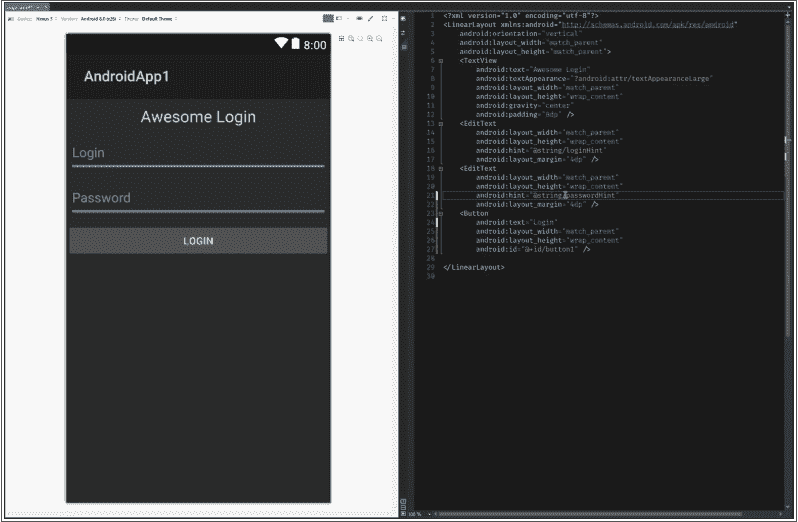Open the editor zoom percentage dropdown
Image resolution: width=798 pixels, height=522 pixels.
(418, 514)
